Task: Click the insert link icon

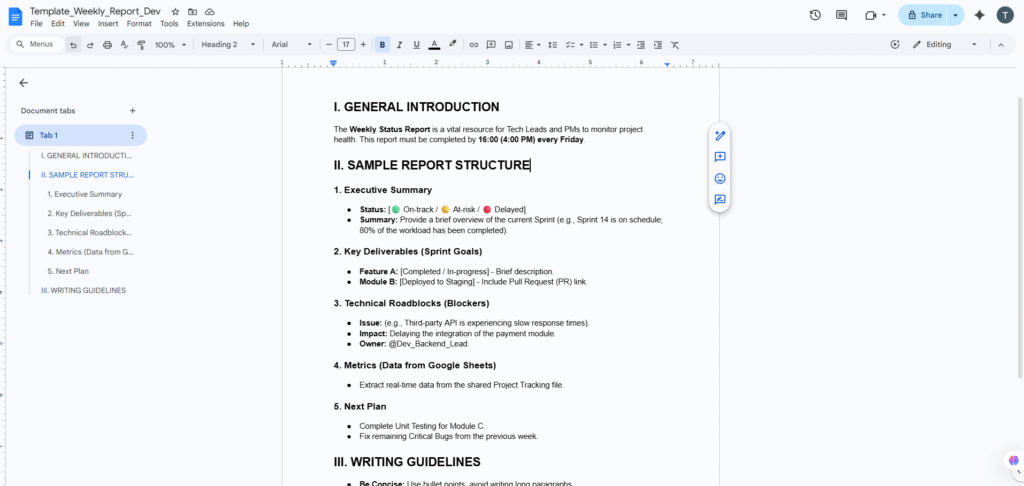Action: (x=474, y=45)
